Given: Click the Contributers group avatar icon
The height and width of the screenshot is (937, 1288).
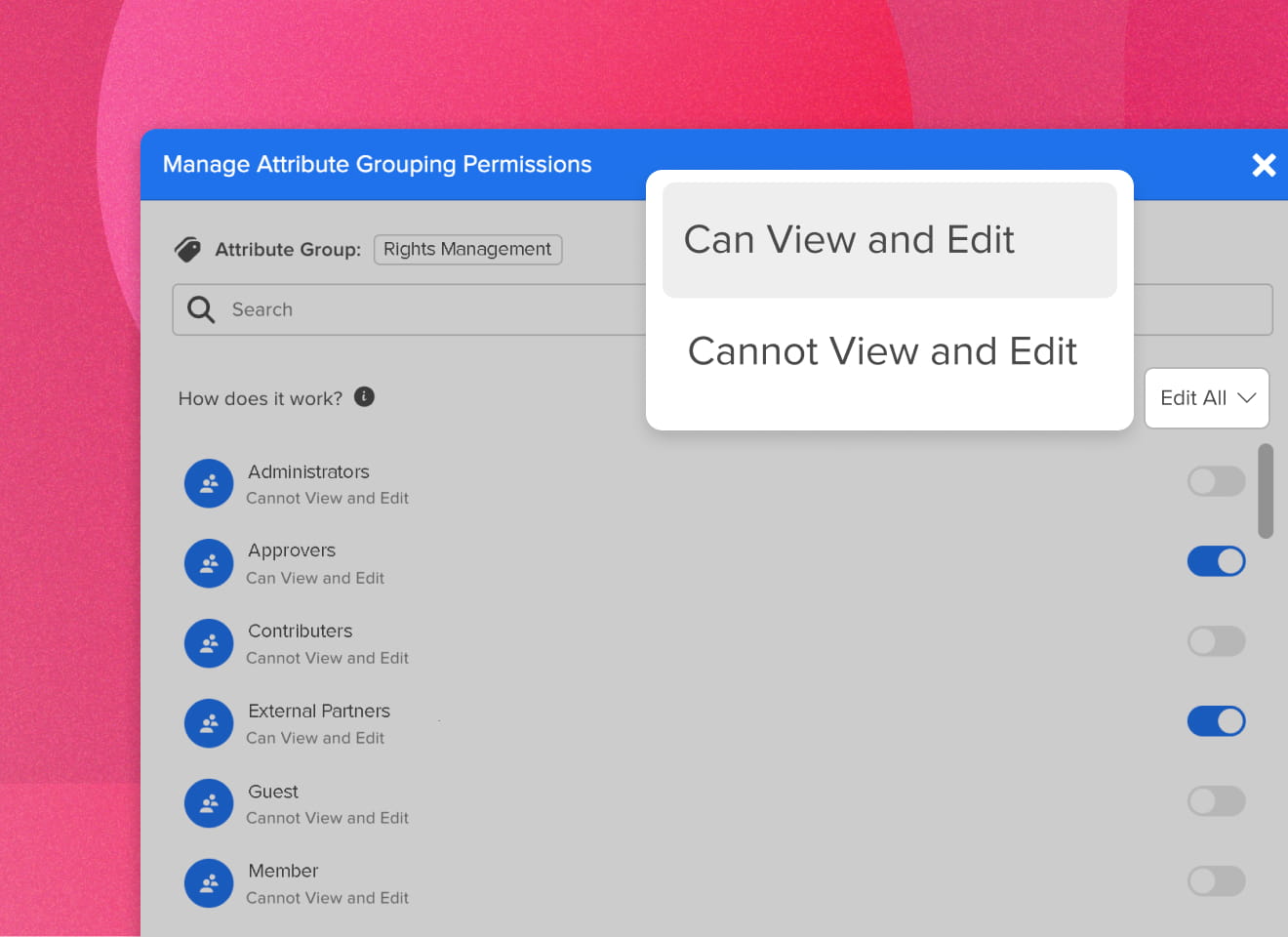Looking at the screenshot, I should [209, 643].
